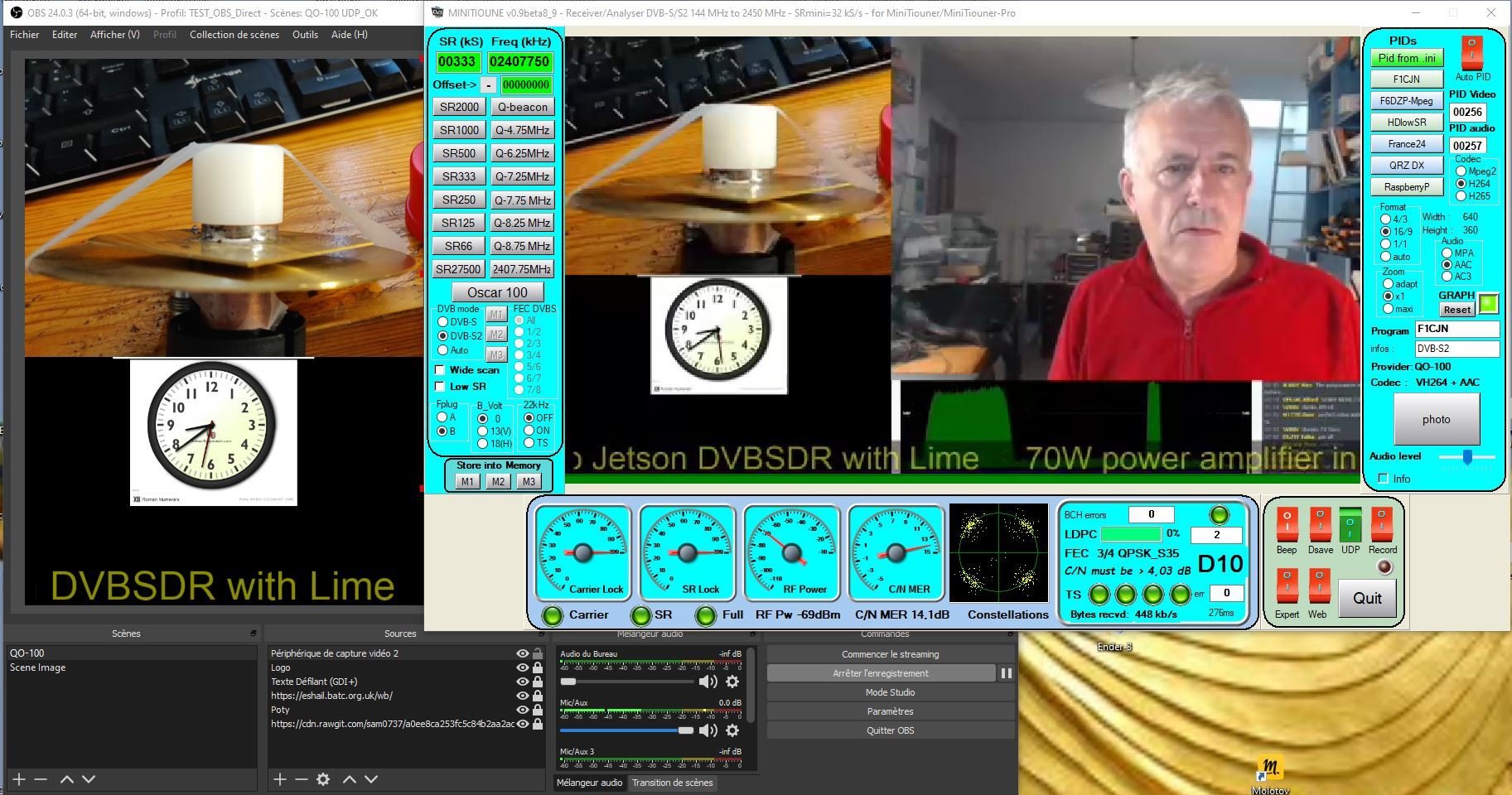Remove selected scene with minus icon
Image resolution: width=1512 pixels, height=795 pixels.
(x=39, y=779)
